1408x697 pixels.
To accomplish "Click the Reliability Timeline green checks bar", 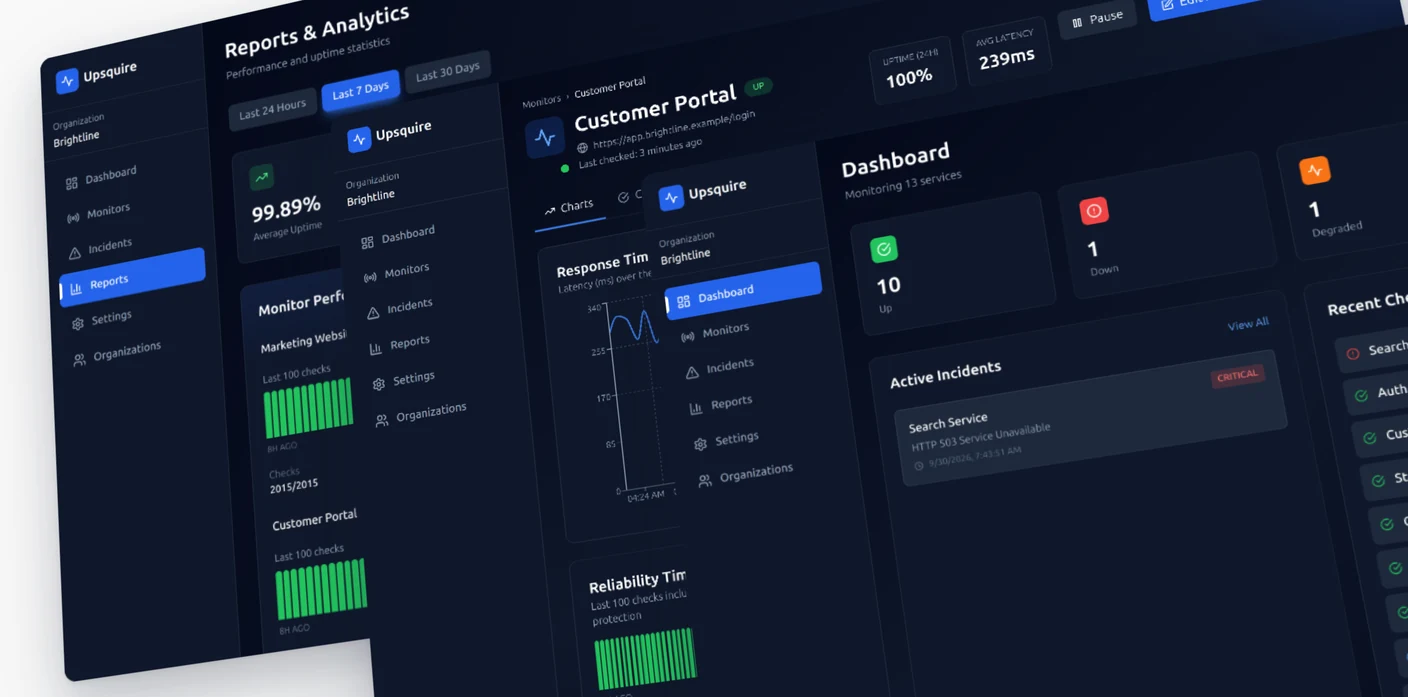I will pos(646,658).
